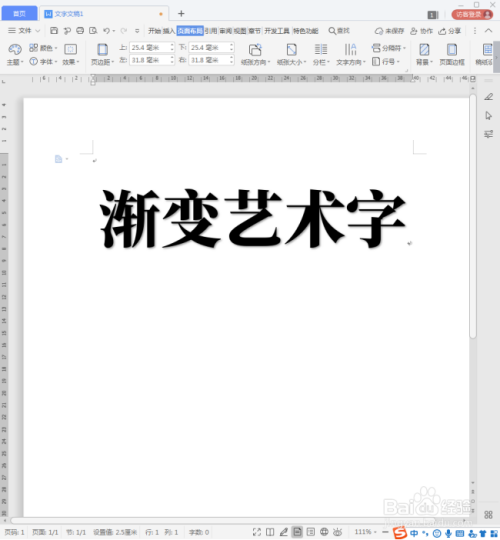Viewport: 500px width, 540px height.
Task: Open the 纸张大小 paper size dropdown
Action: click(x=291, y=54)
